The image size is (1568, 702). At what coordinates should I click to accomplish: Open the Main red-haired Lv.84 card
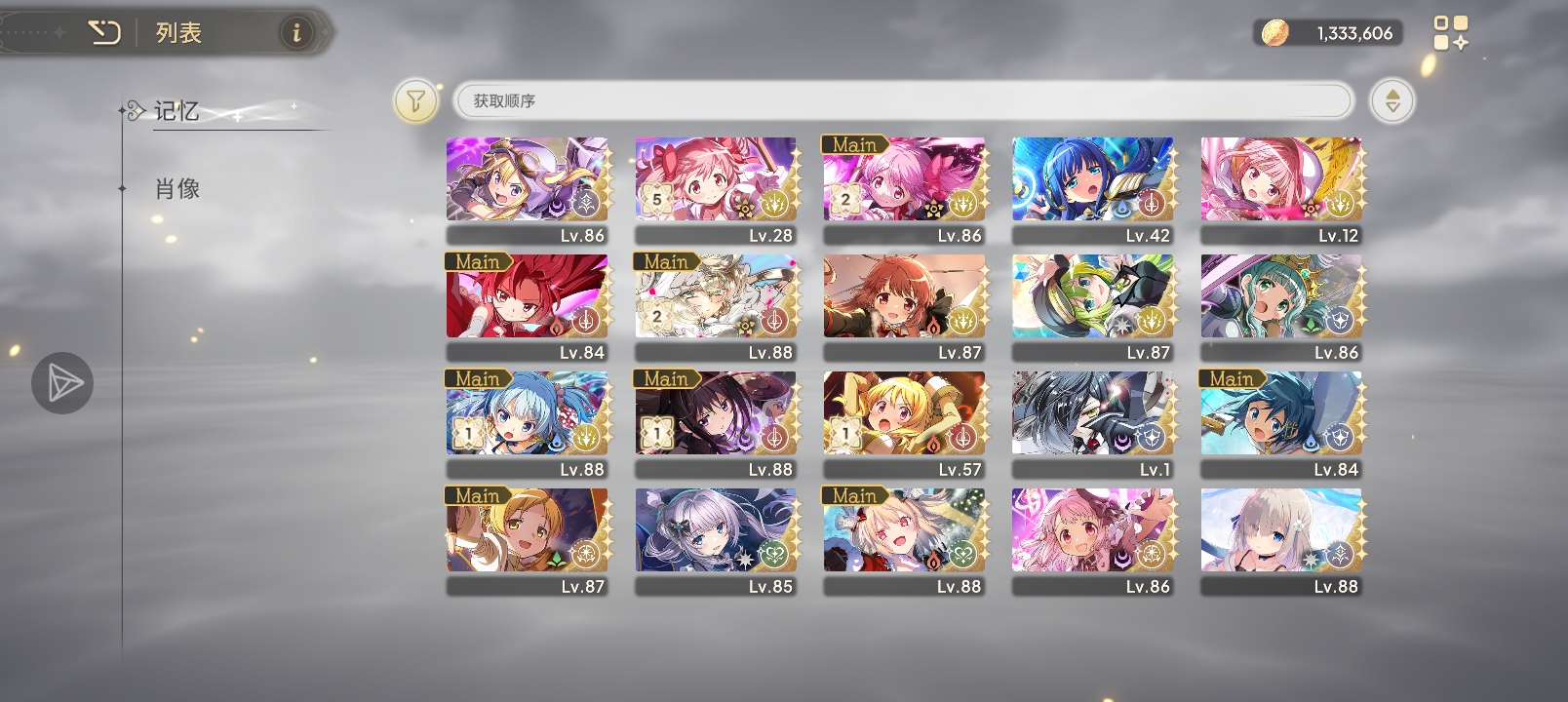coord(528,307)
